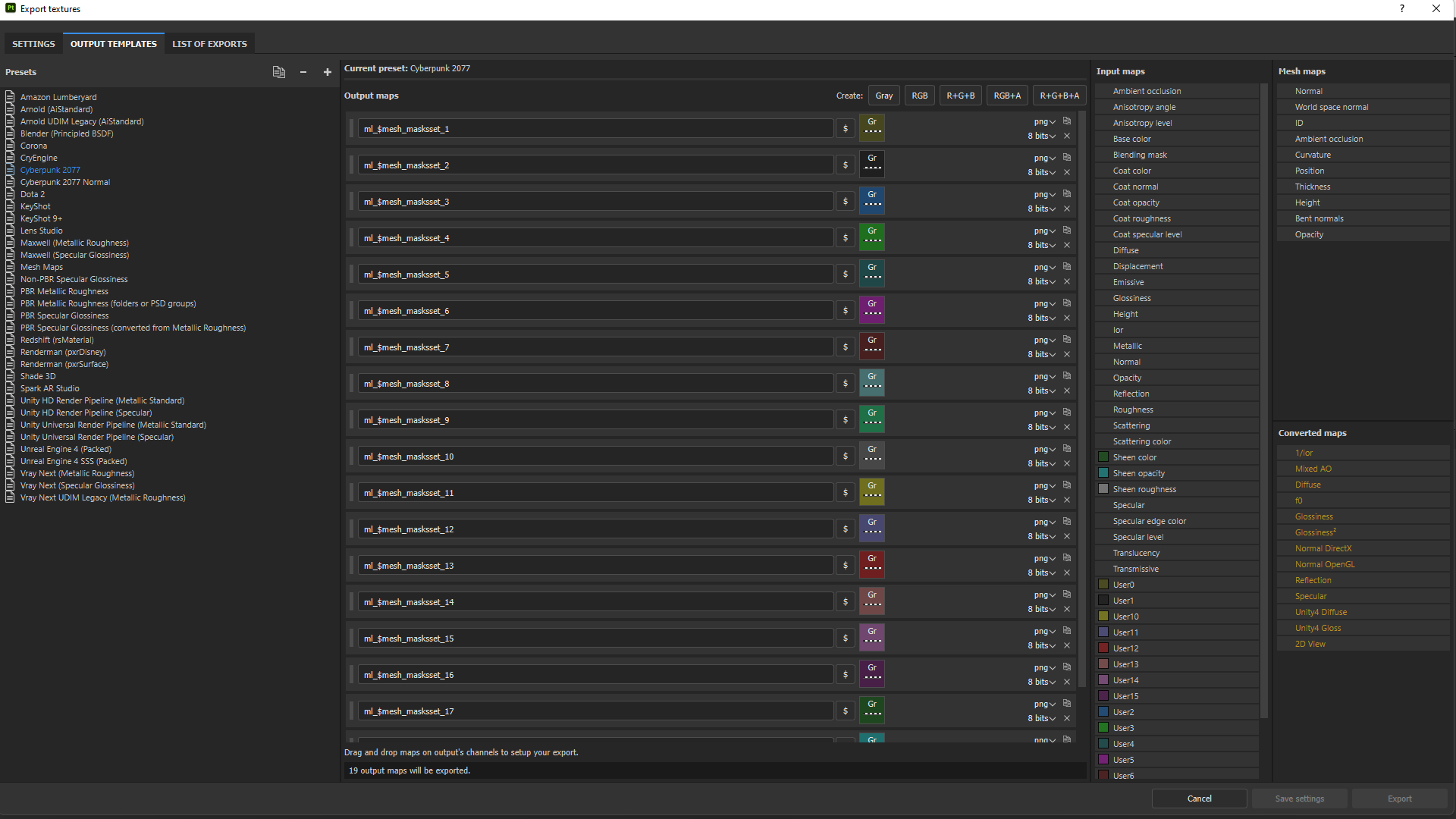Switch to the SETTINGS tab
Screen dimensions: 1456x819
33,44
